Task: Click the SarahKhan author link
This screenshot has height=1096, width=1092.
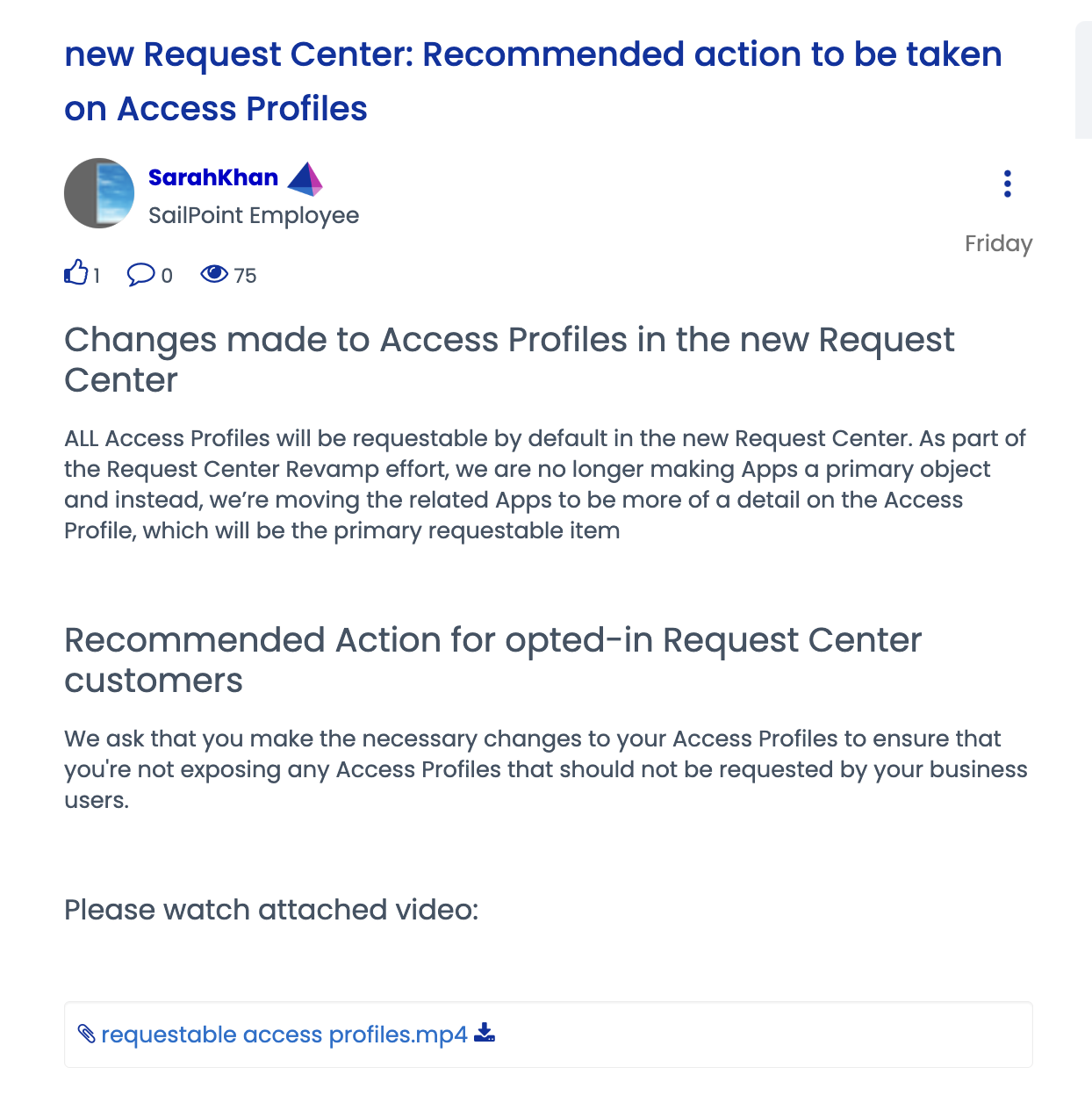Action: 212,177
